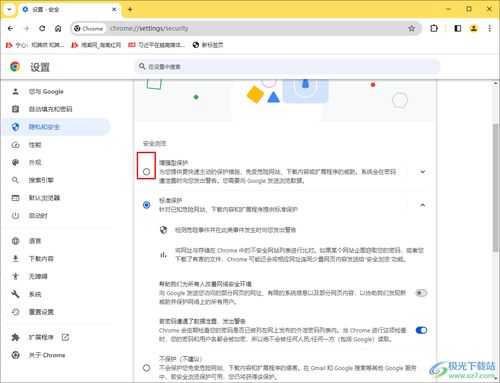Screen dimensions: 500x383
Task: Select the 标准保护 radio button
Action: 146,205
